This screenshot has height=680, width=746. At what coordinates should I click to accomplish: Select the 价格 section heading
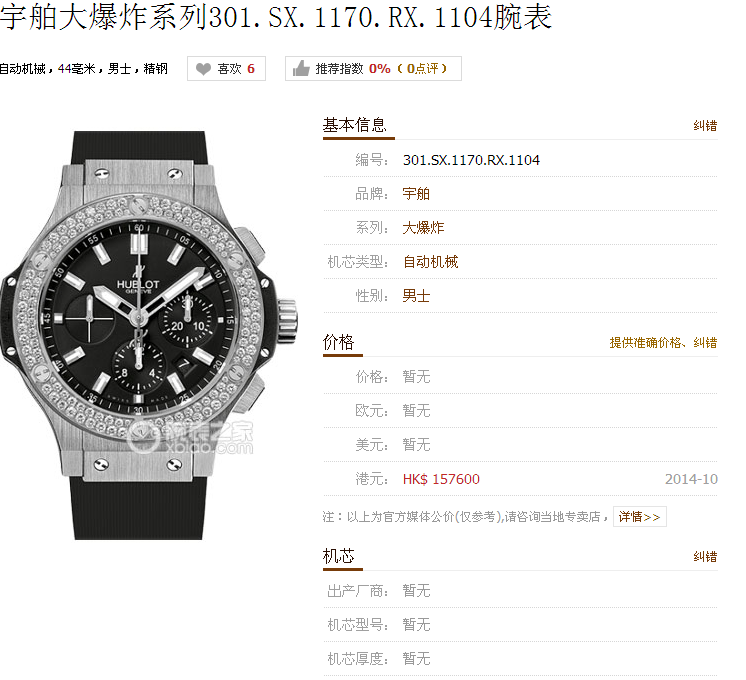(x=338, y=342)
